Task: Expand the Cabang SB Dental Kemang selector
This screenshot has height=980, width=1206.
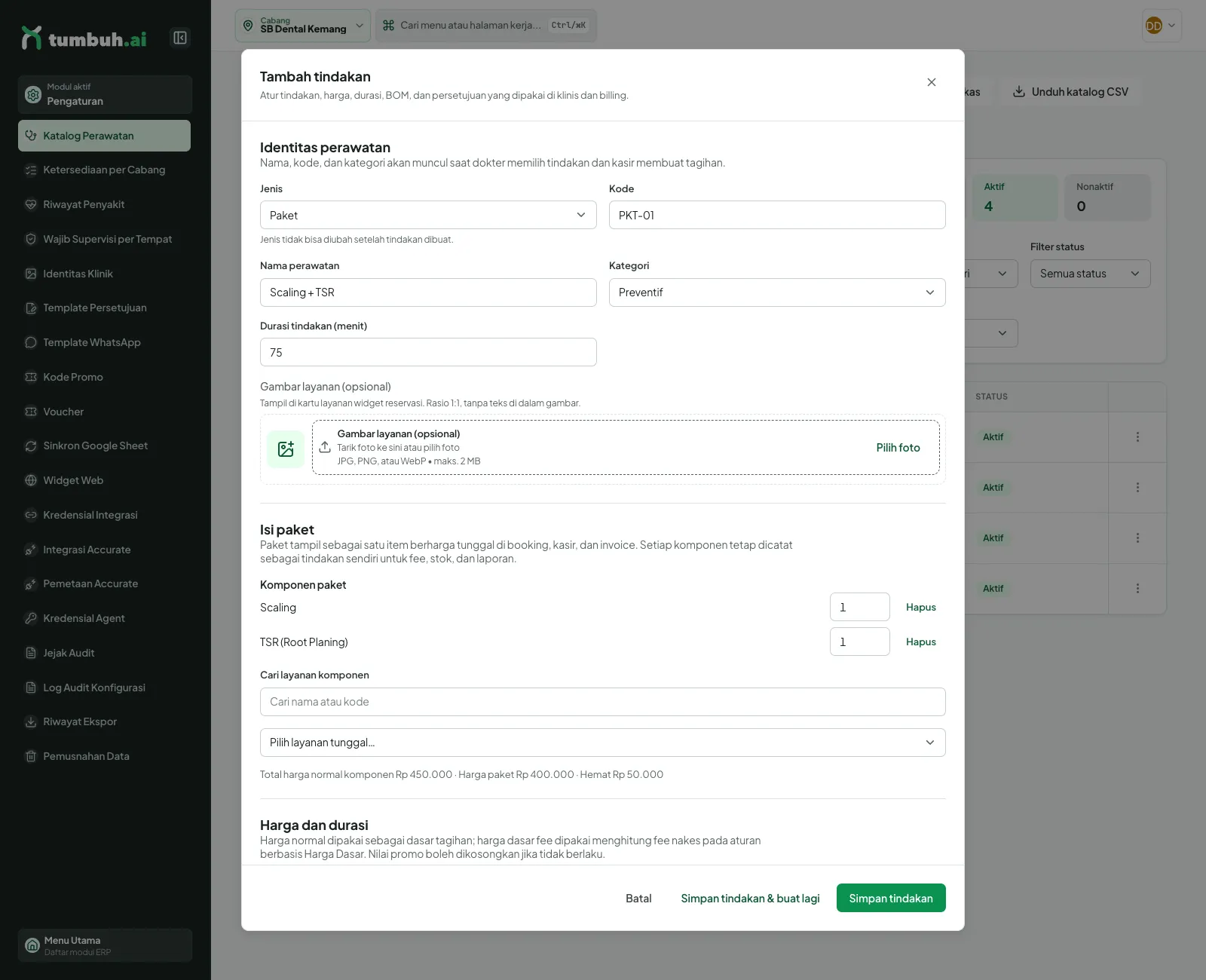Action: point(303,26)
